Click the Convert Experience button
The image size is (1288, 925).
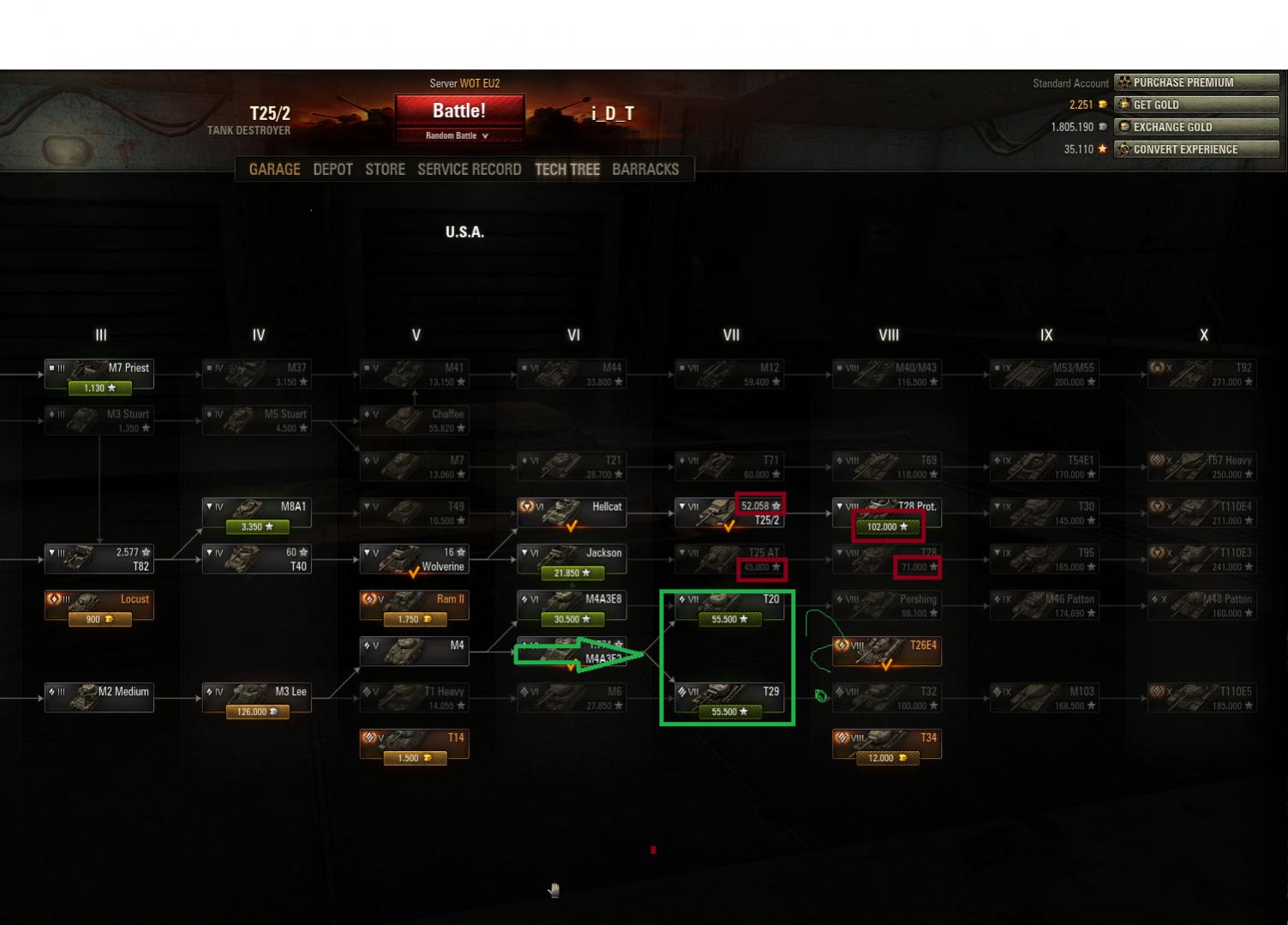point(1196,149)
